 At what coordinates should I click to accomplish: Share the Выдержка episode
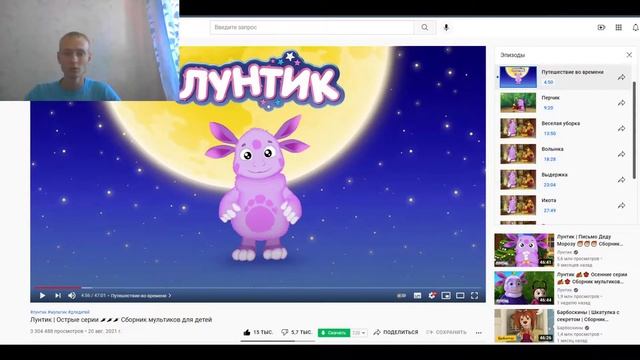[621, 180]
